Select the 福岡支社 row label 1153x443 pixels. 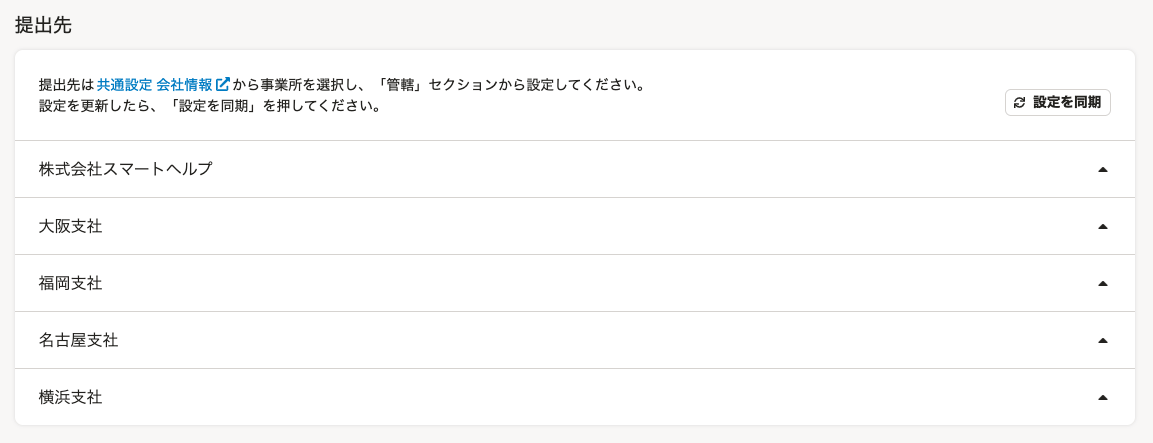click(x=70, y=283)
